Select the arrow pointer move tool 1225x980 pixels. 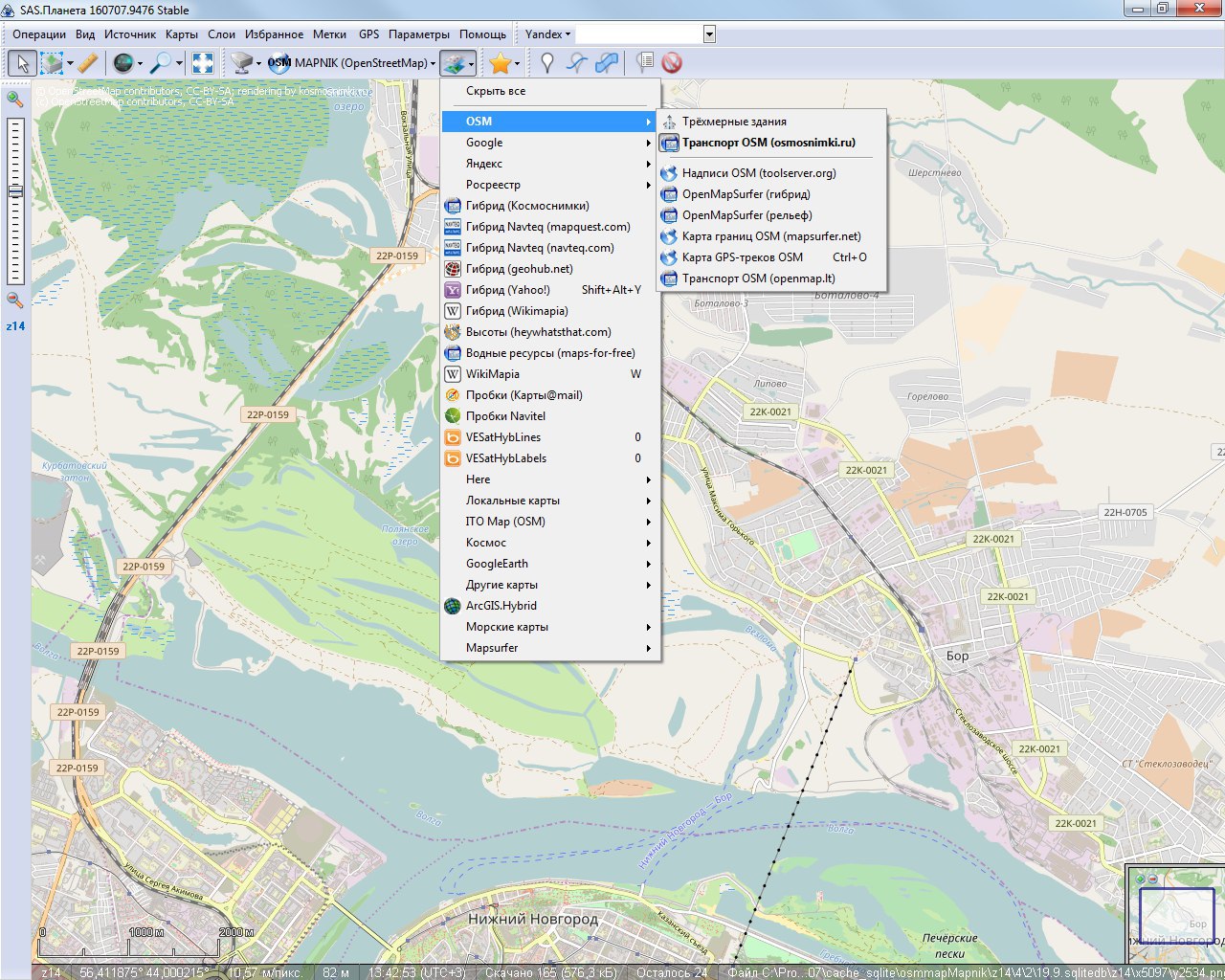pyautogui.click(x=22, y=63)
